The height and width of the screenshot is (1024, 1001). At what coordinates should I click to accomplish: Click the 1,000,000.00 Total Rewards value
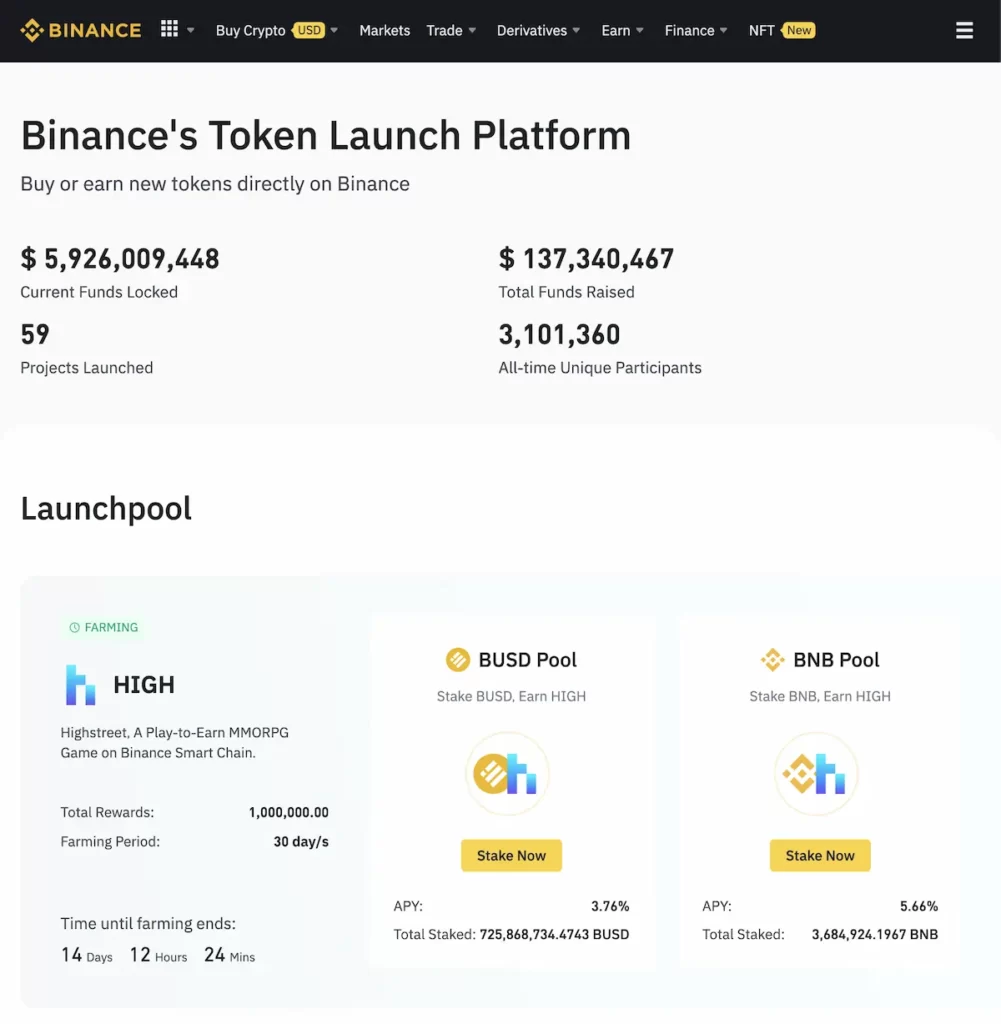tap(289, 812)
